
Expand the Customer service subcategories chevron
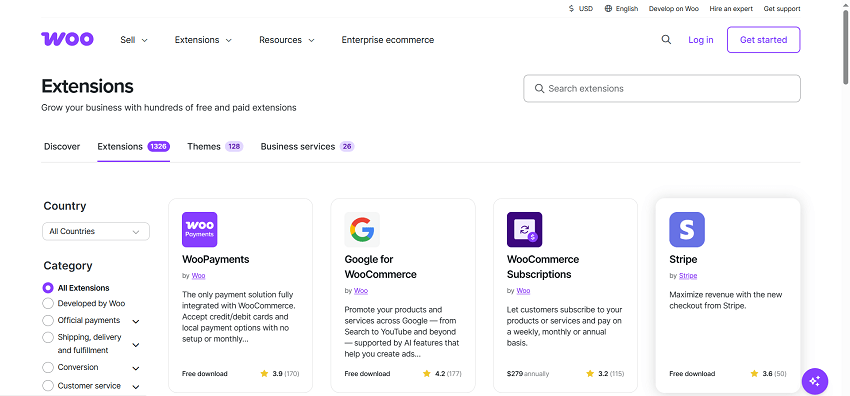click(136, 387)
